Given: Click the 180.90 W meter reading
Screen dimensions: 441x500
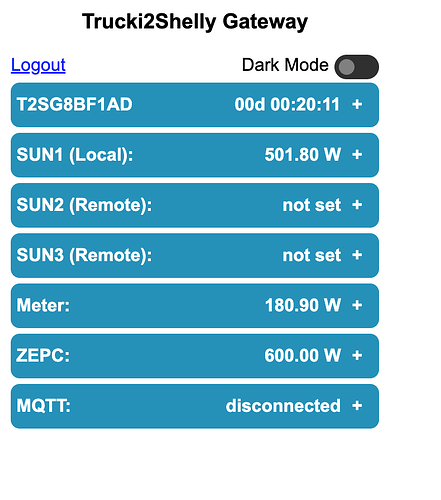Looking at the screenshot, I should point(303,305).
